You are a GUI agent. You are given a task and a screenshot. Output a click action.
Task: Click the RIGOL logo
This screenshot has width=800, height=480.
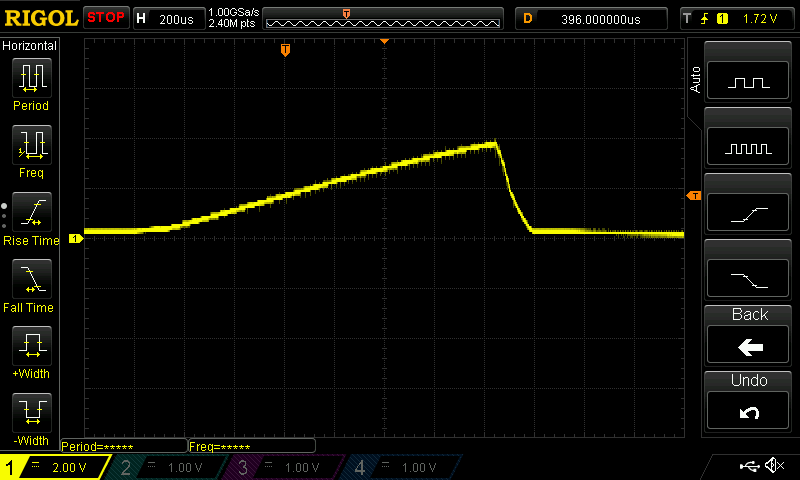pos(41,18)
